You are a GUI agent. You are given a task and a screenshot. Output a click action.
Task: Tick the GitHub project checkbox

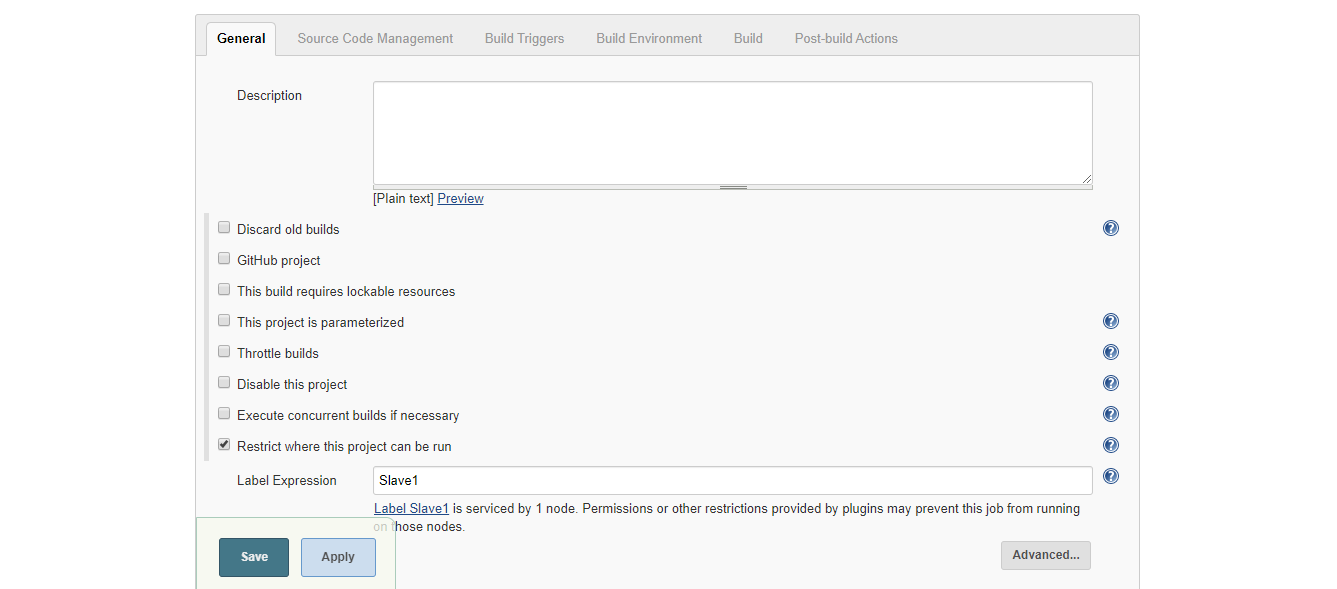(x=224, y=259)
